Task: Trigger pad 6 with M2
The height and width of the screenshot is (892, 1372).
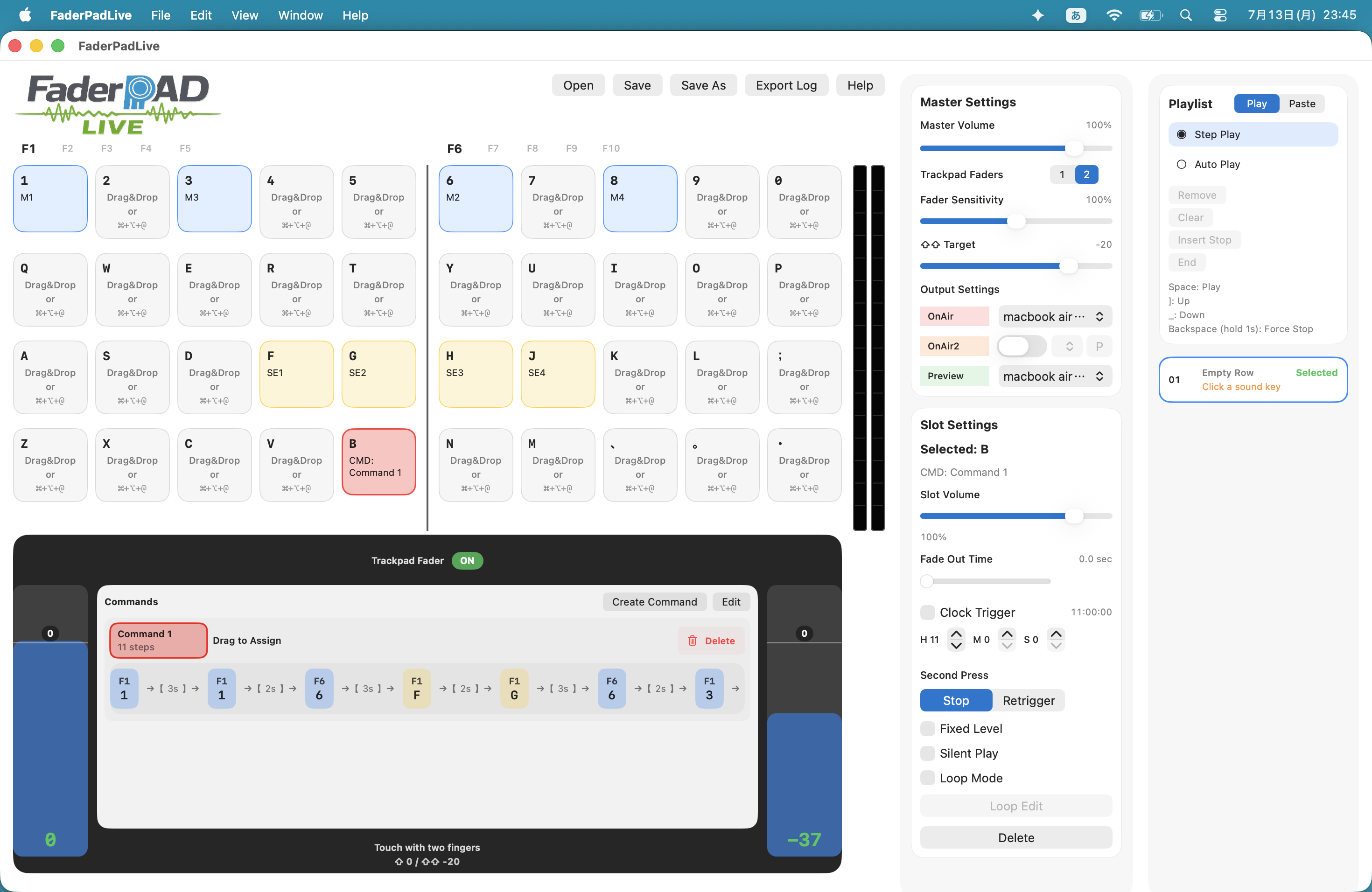Action: click(x=476, y=199)
